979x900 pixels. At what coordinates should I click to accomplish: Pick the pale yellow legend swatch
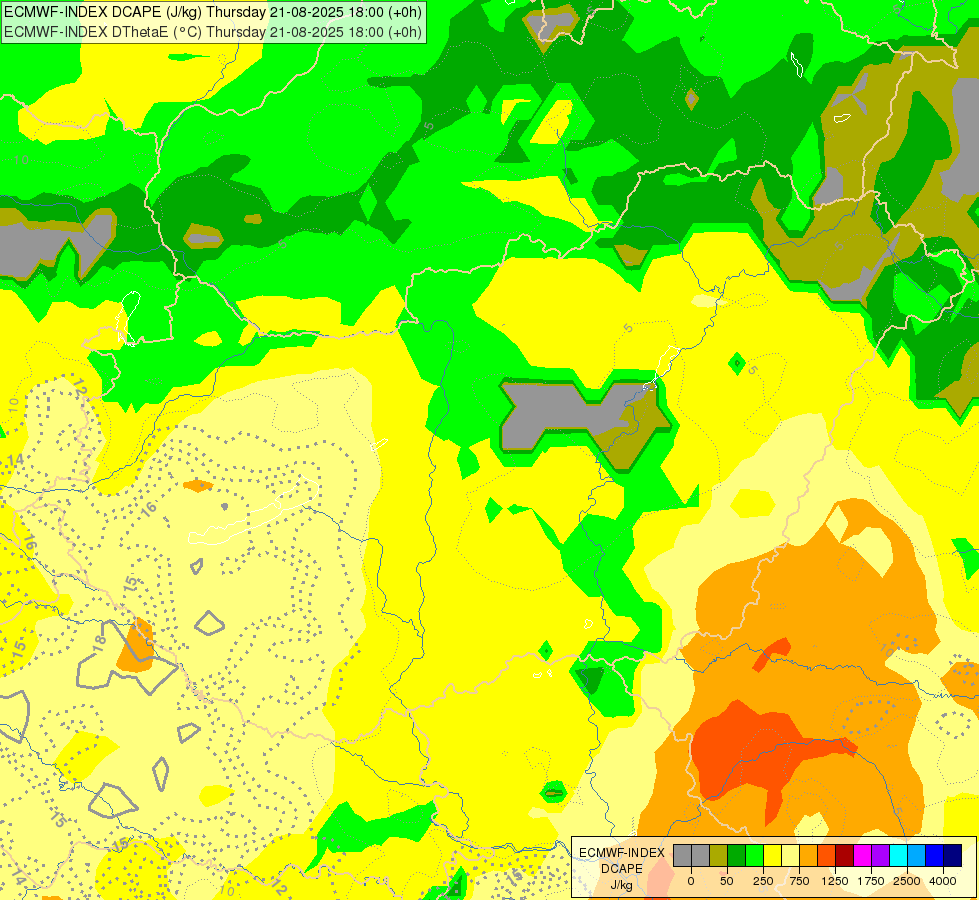(790, 855)
